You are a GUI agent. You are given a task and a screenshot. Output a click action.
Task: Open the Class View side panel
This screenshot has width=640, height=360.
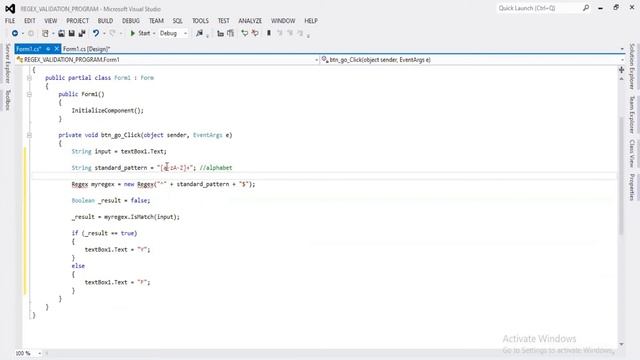pos(632,153)
